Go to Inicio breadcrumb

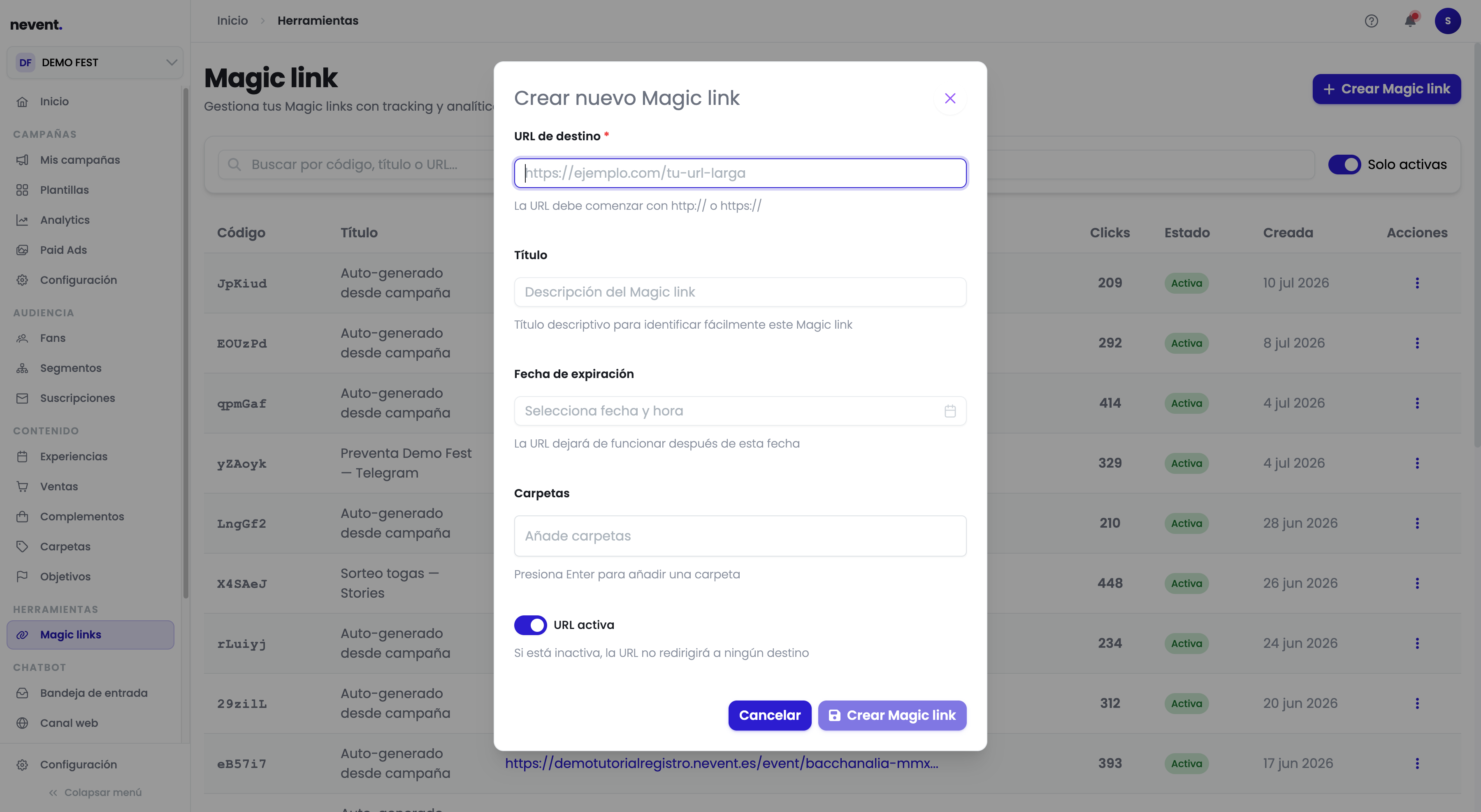[232, 21]
